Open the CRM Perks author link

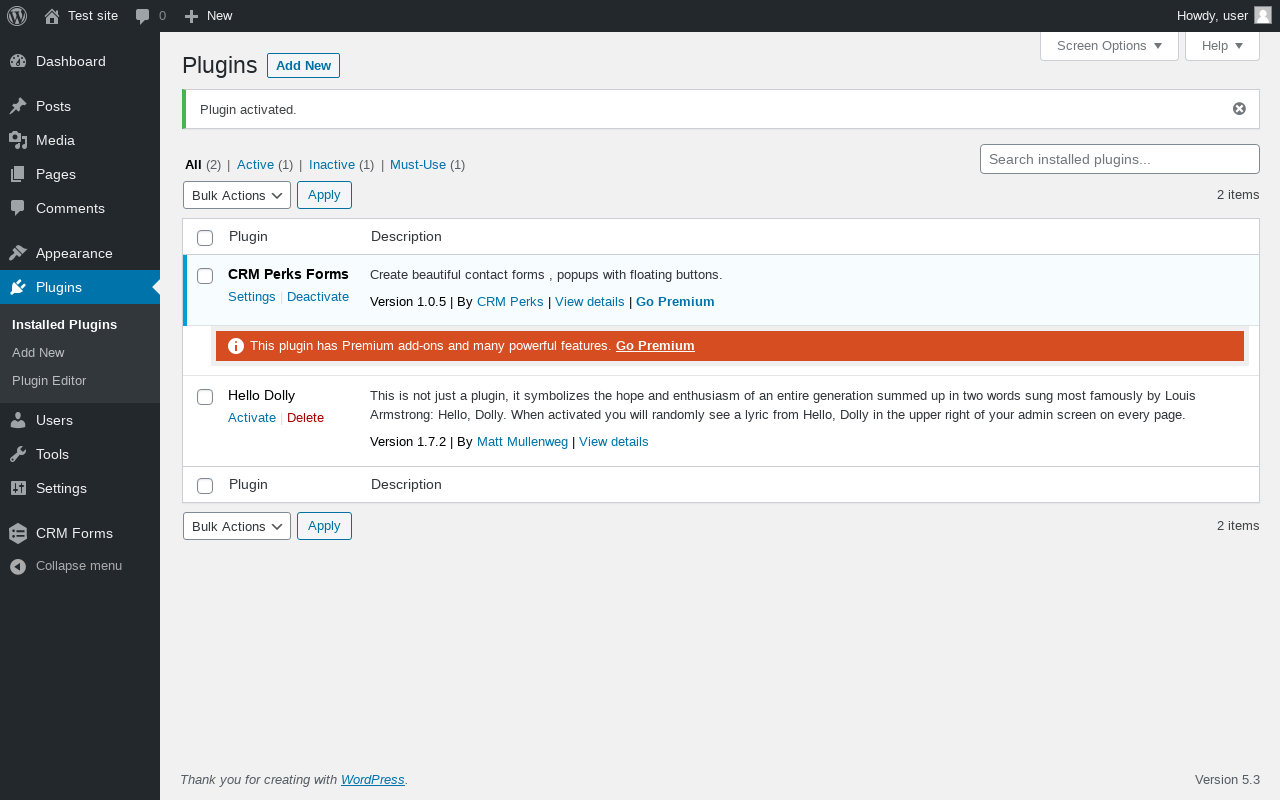[510, 302]
